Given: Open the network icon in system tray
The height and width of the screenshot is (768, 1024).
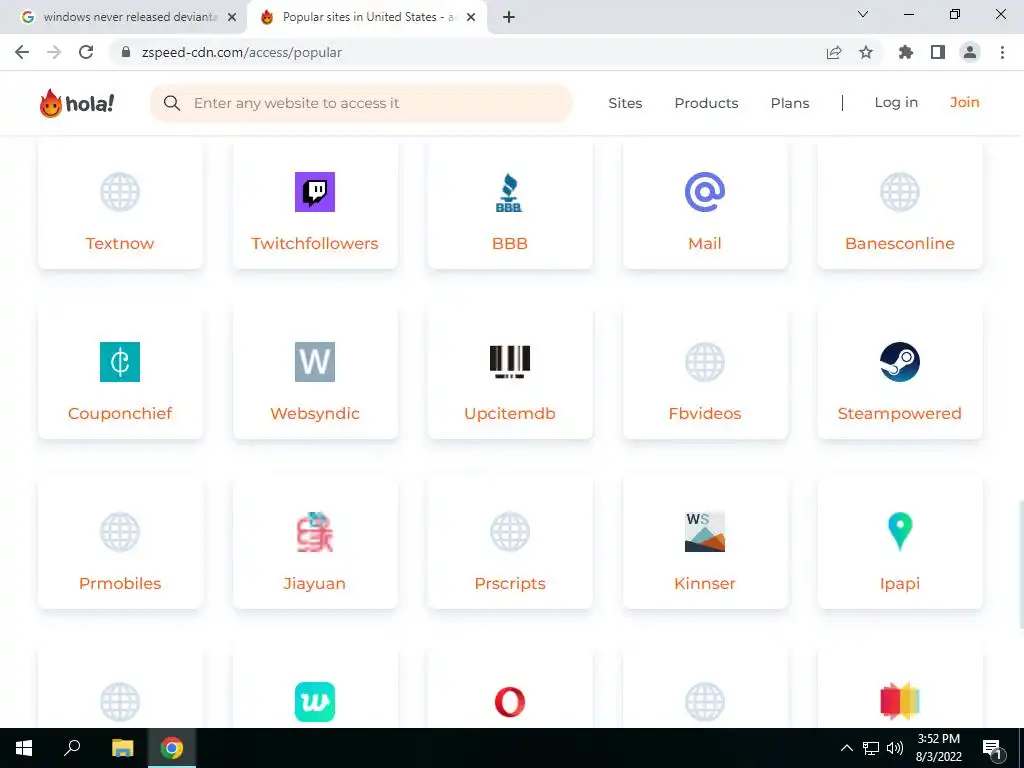Looking at the screenshot, I should pyautogui.click(x=871, y=748).
